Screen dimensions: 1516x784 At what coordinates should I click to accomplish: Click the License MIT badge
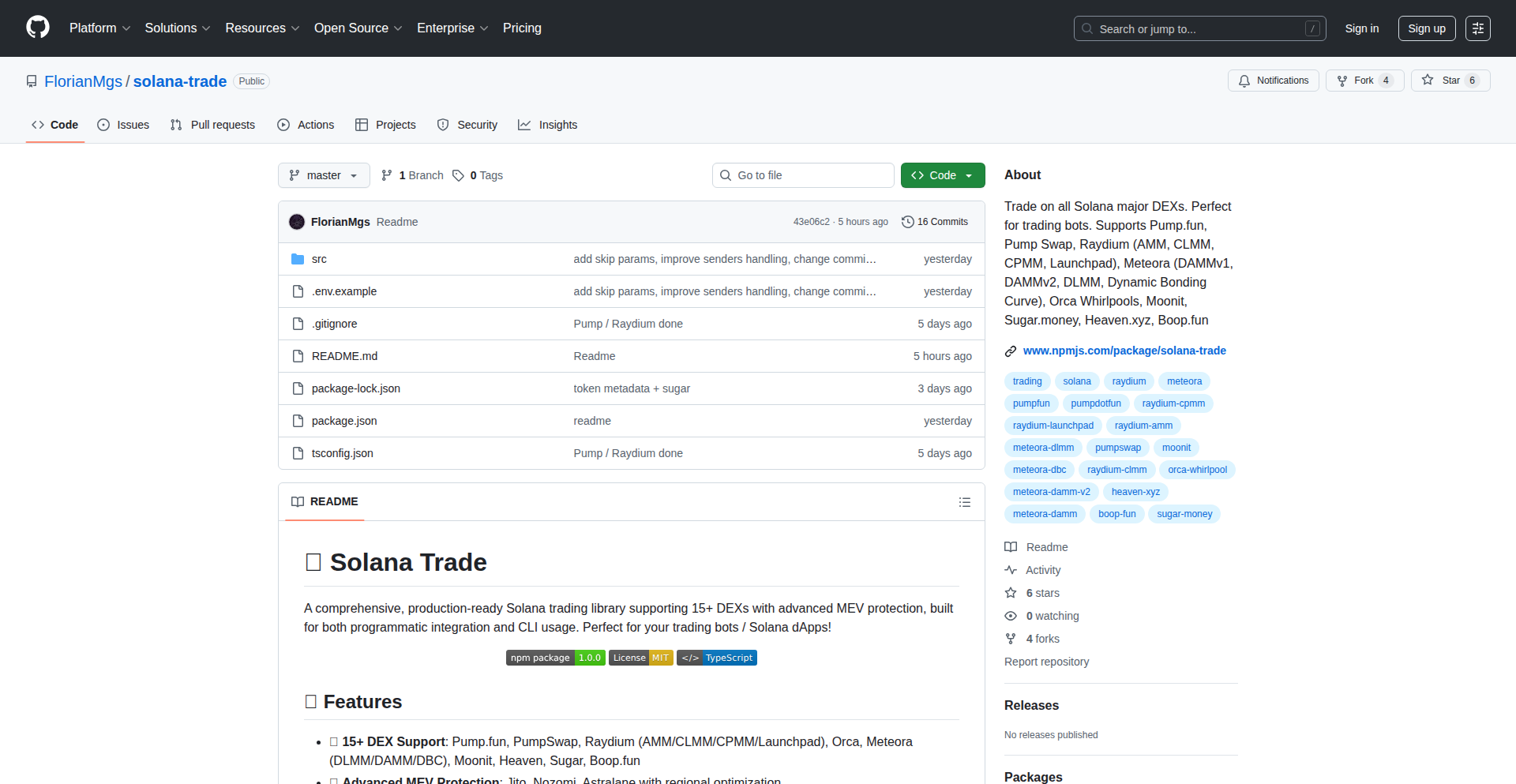pyautogui.click(x=641, y=658)
